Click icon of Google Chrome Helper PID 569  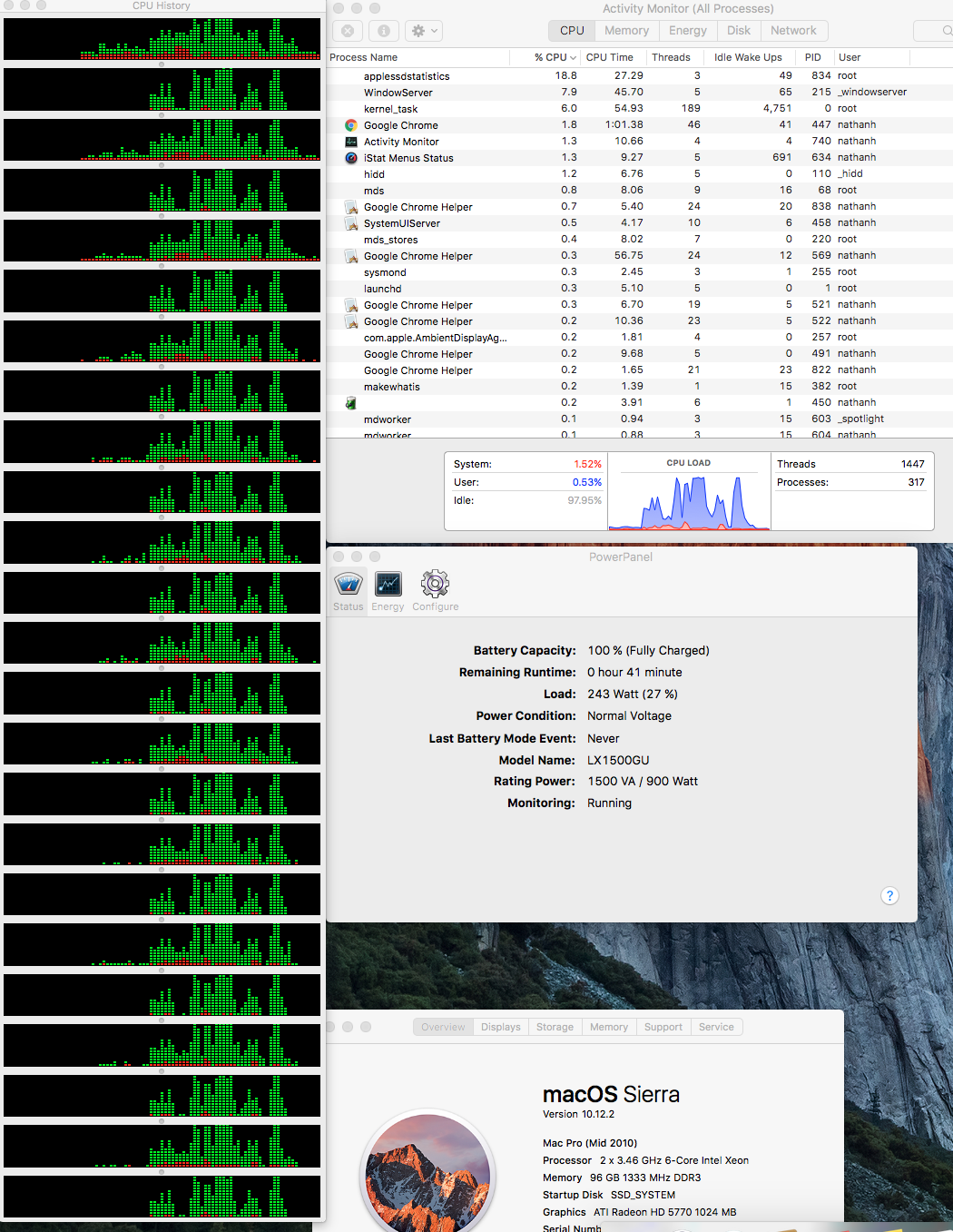(x=351, y=256)
